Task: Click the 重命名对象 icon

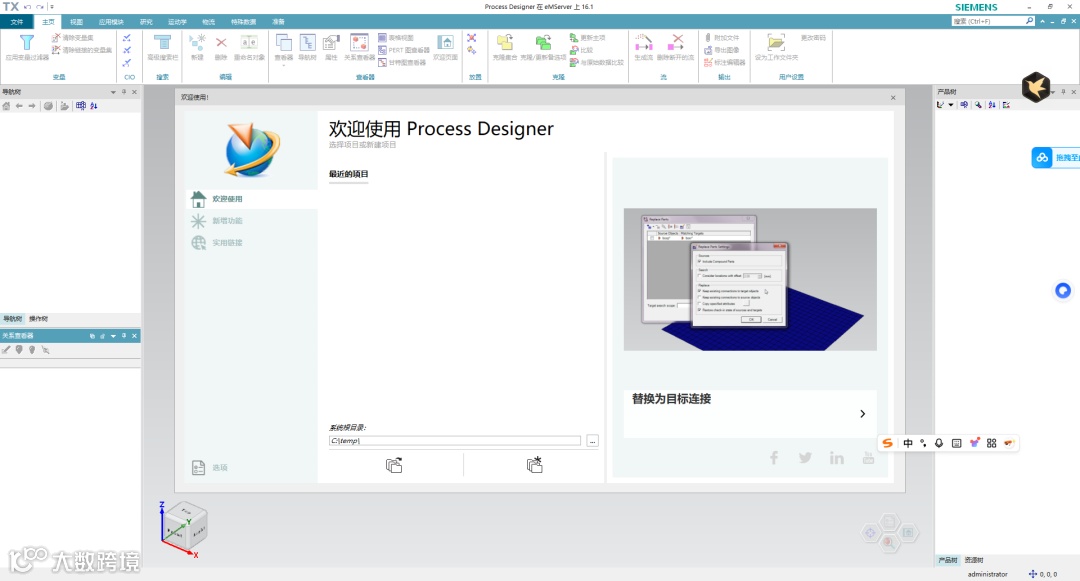Action: pyautogui.click(x=249, y=43)
